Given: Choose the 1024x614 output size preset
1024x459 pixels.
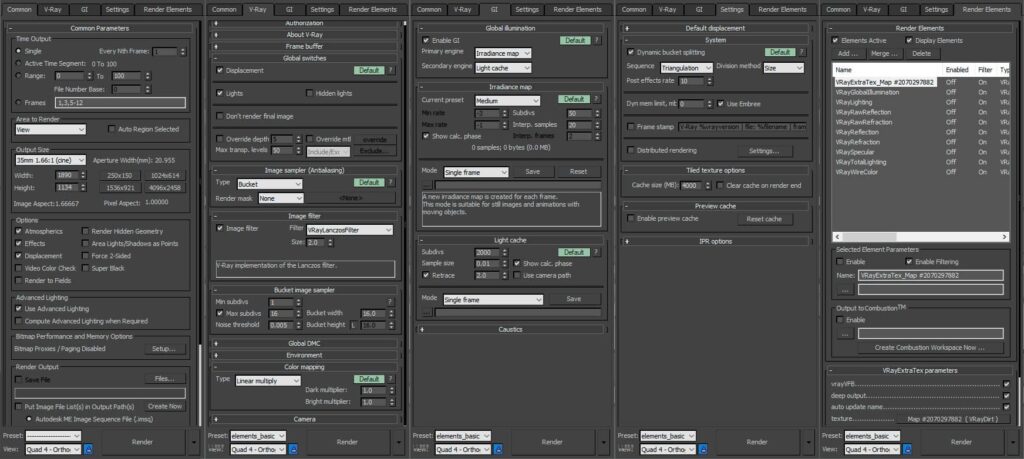Looking at the screenshot, I should click(165, 176).
